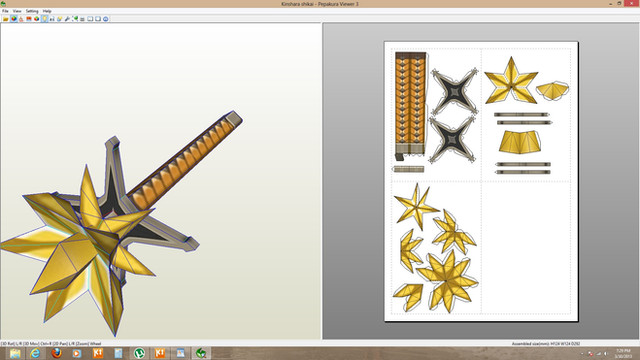640x360 pixels.
Task: Click the unfolded pattern (red) toolbar icon
Action: click(29, 19)
